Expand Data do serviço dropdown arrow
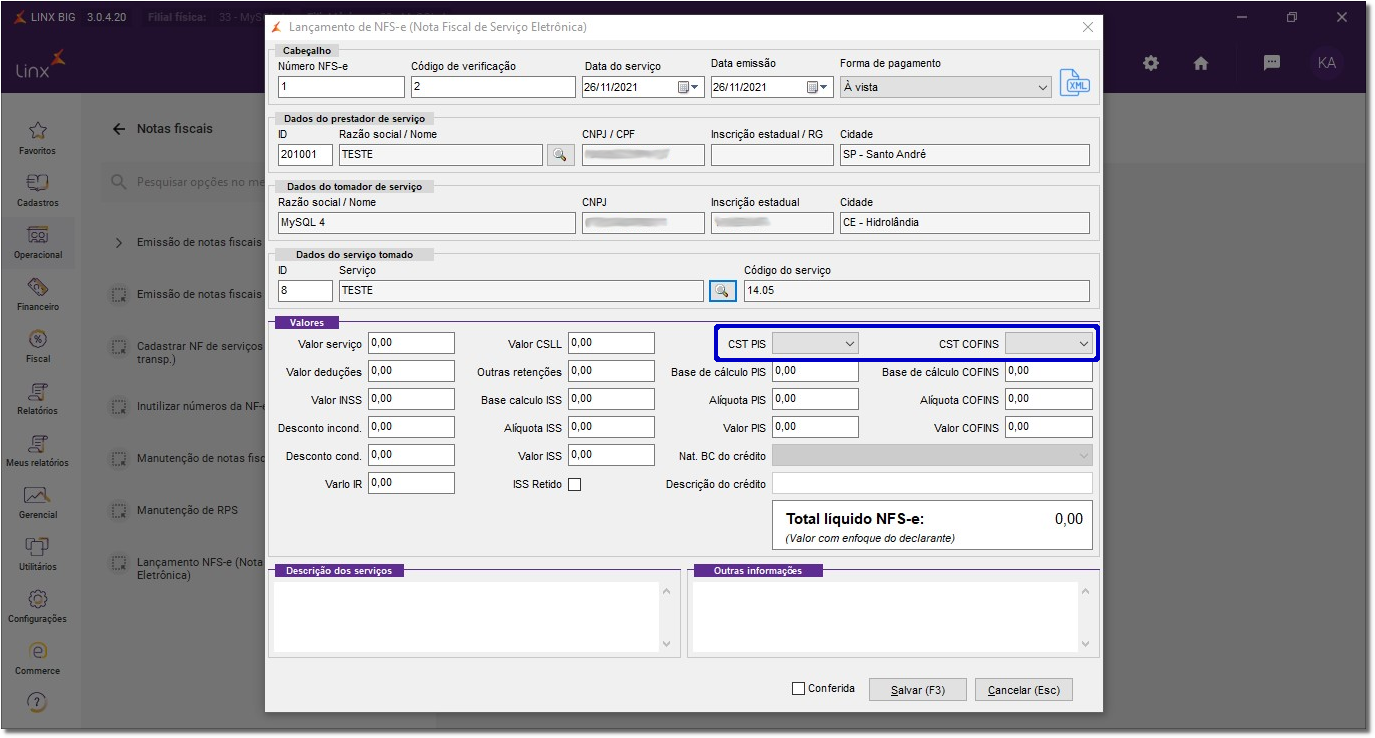This screenshot has height=738, width=1375. pos(697,87)
